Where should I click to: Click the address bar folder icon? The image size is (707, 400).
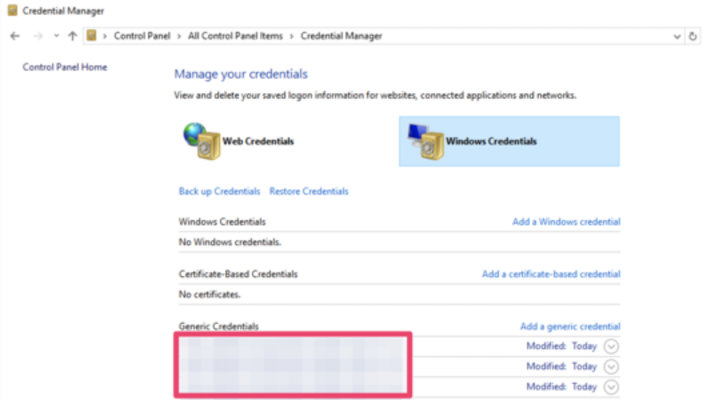[93, 35]
